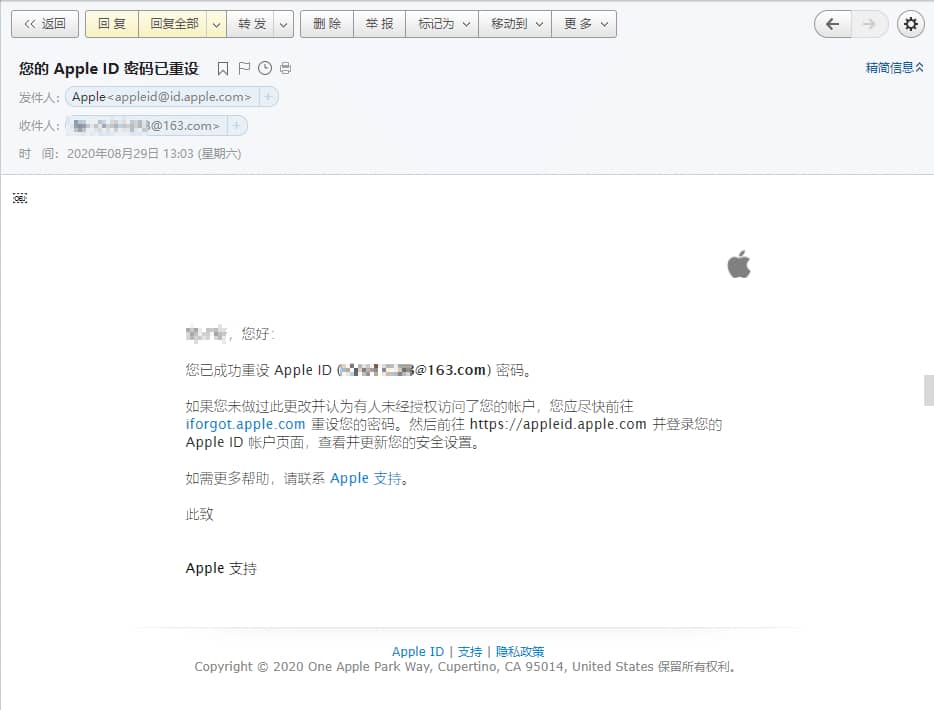
Task: Click the https://appleid.apple.com text
Action: pyautogui.click(x=558, y=424)
